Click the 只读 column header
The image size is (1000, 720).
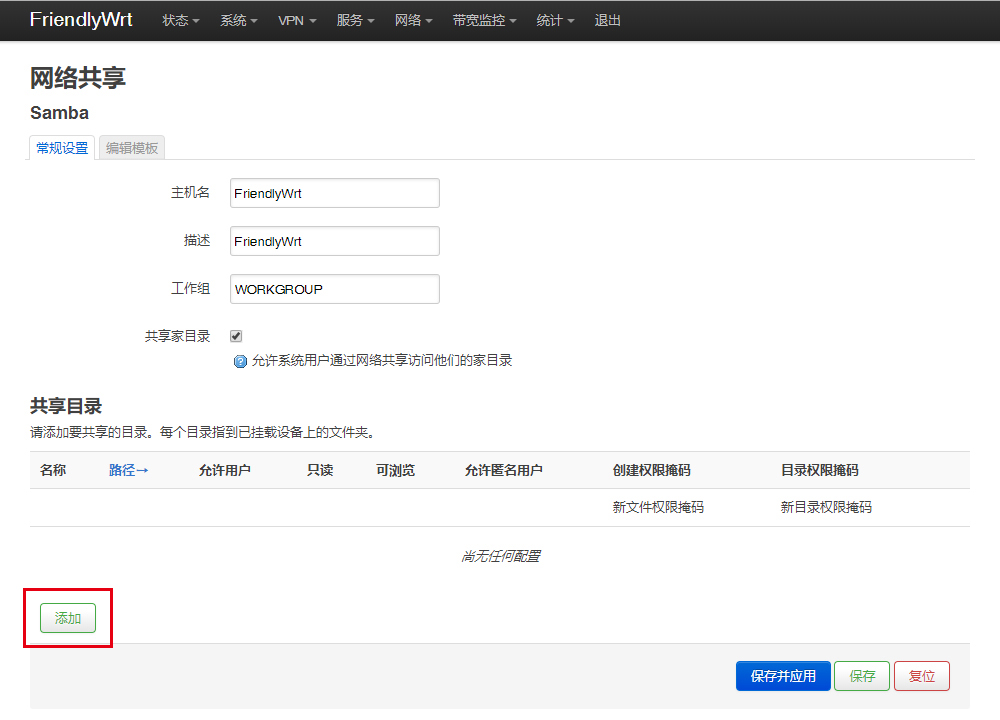pos(320,471)
